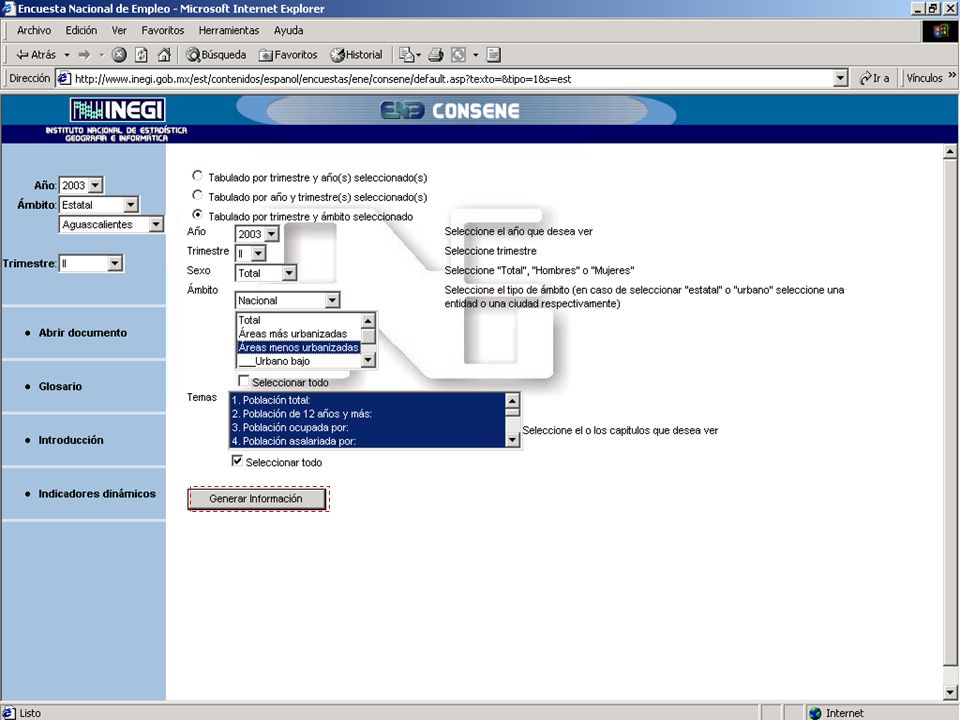Screen dimensions: 960x720
Task: Open the Introducción link
Action: [x=71, y=440]
